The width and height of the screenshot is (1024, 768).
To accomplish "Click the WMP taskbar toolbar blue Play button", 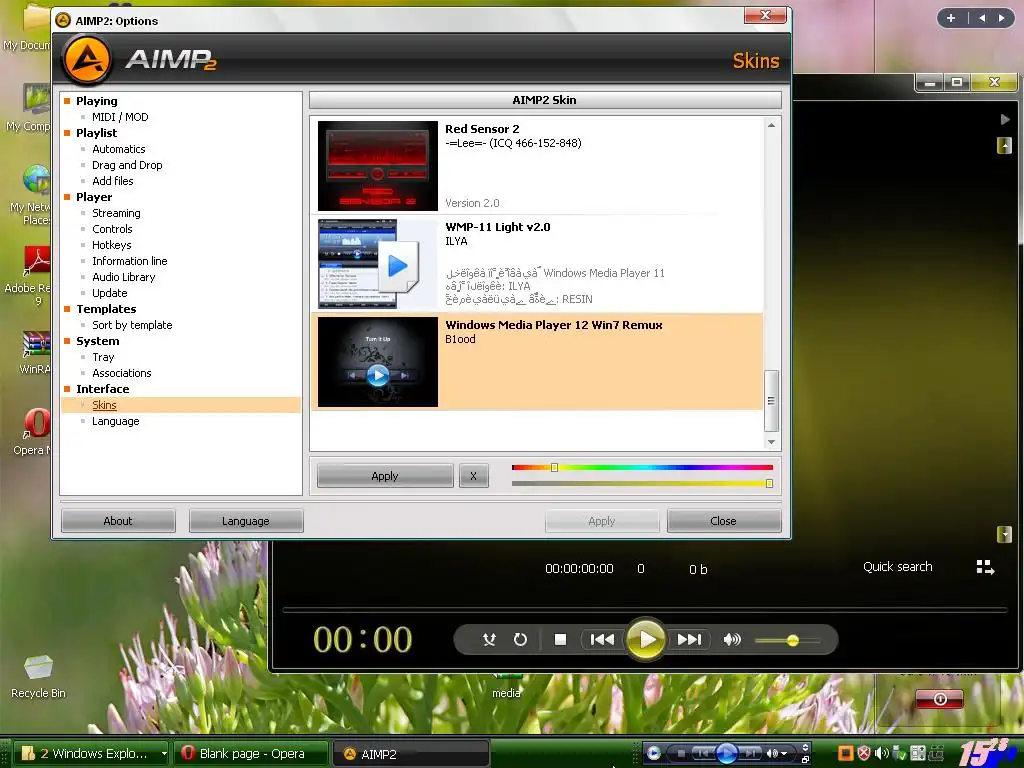I will (x=726, y=754).
